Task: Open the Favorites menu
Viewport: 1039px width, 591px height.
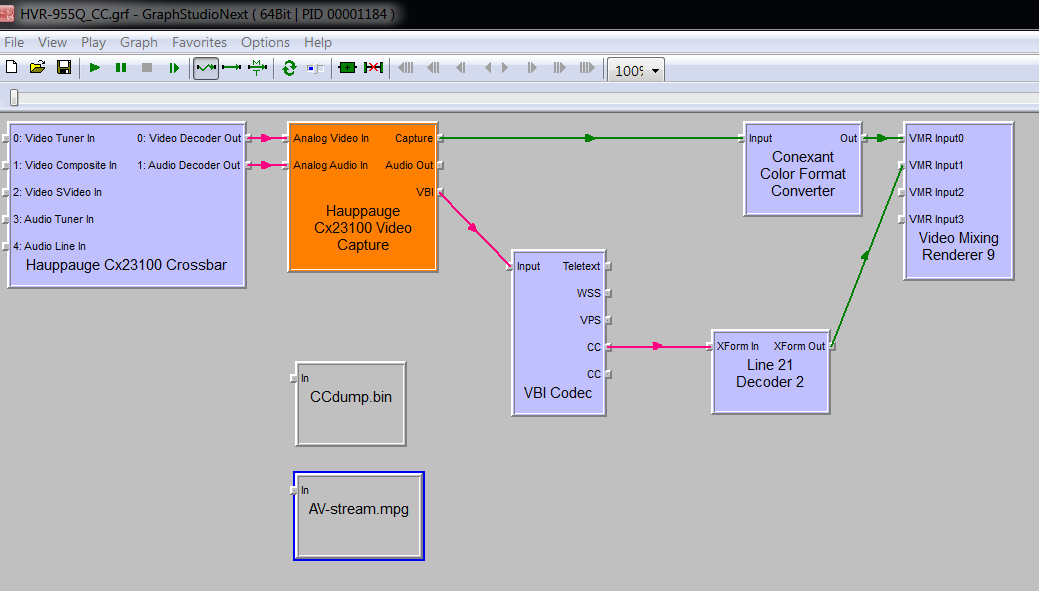Action: tap(199, 42)
